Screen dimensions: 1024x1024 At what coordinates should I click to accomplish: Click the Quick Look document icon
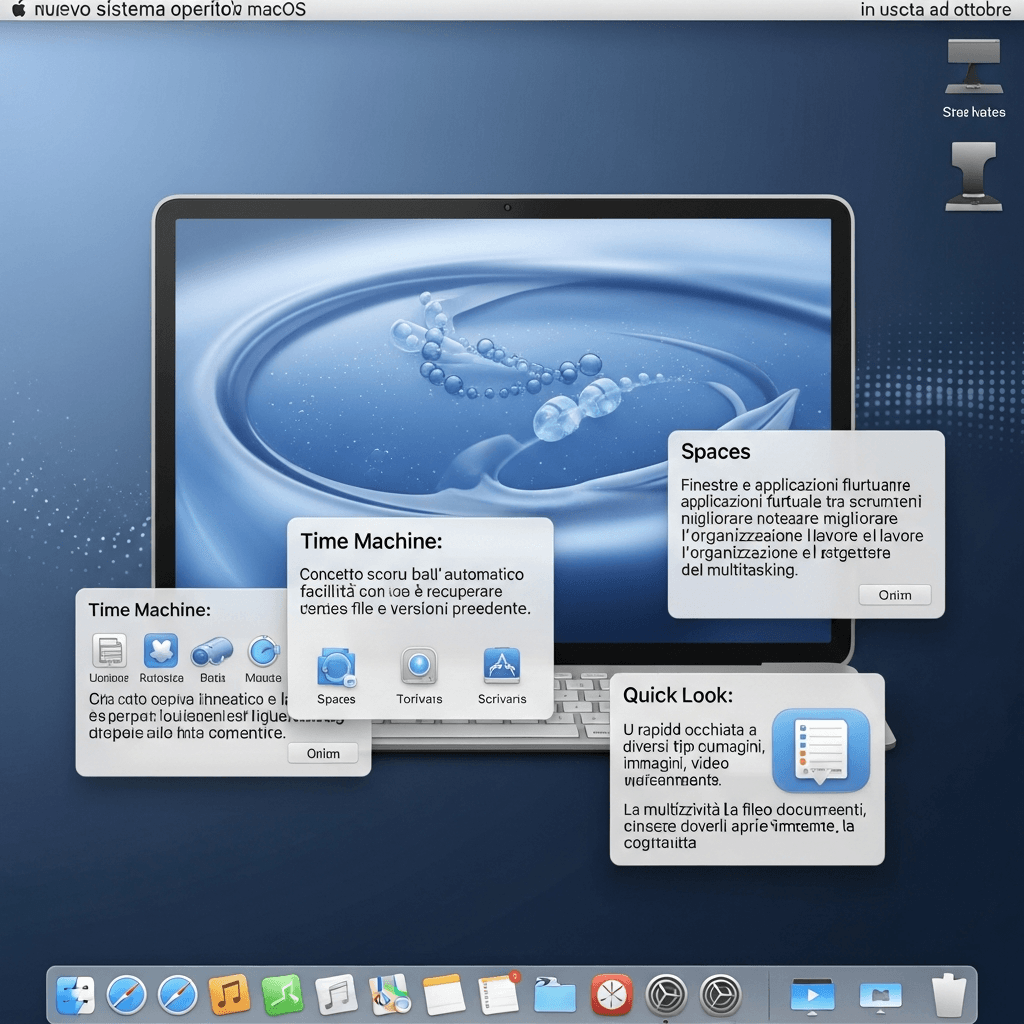click(x=821, y=750)
